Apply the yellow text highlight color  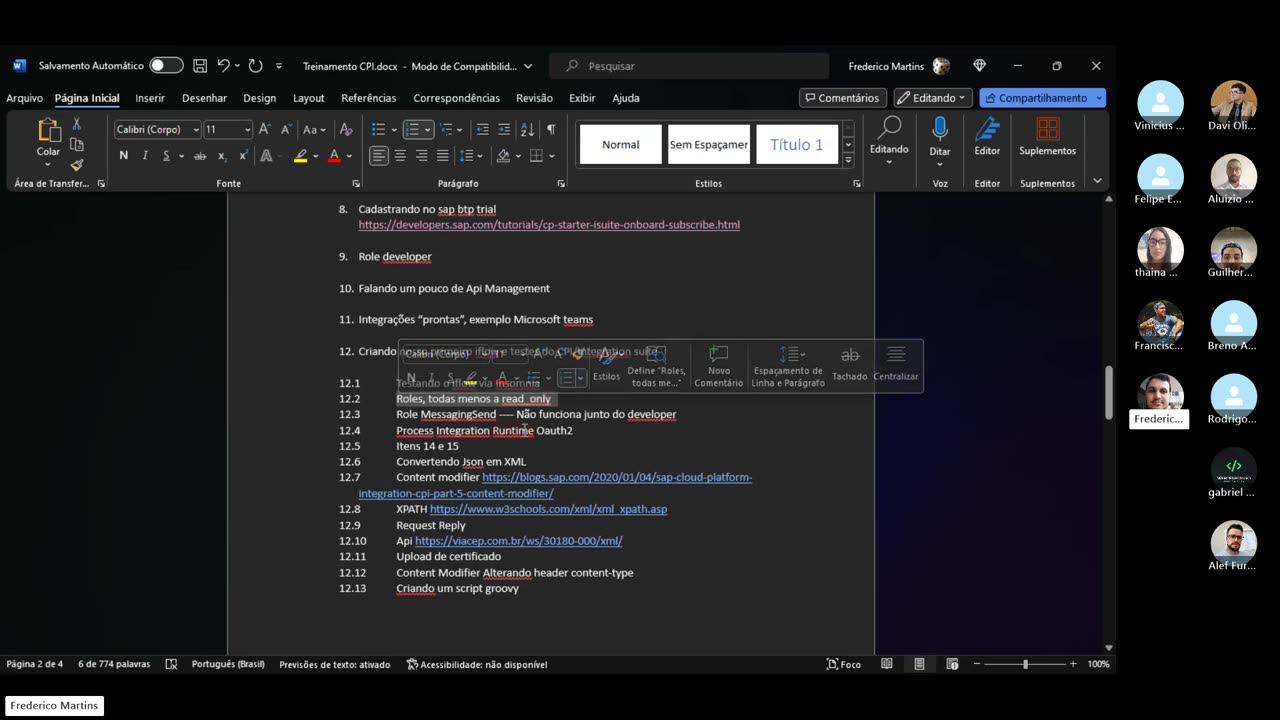click(300, 156)
